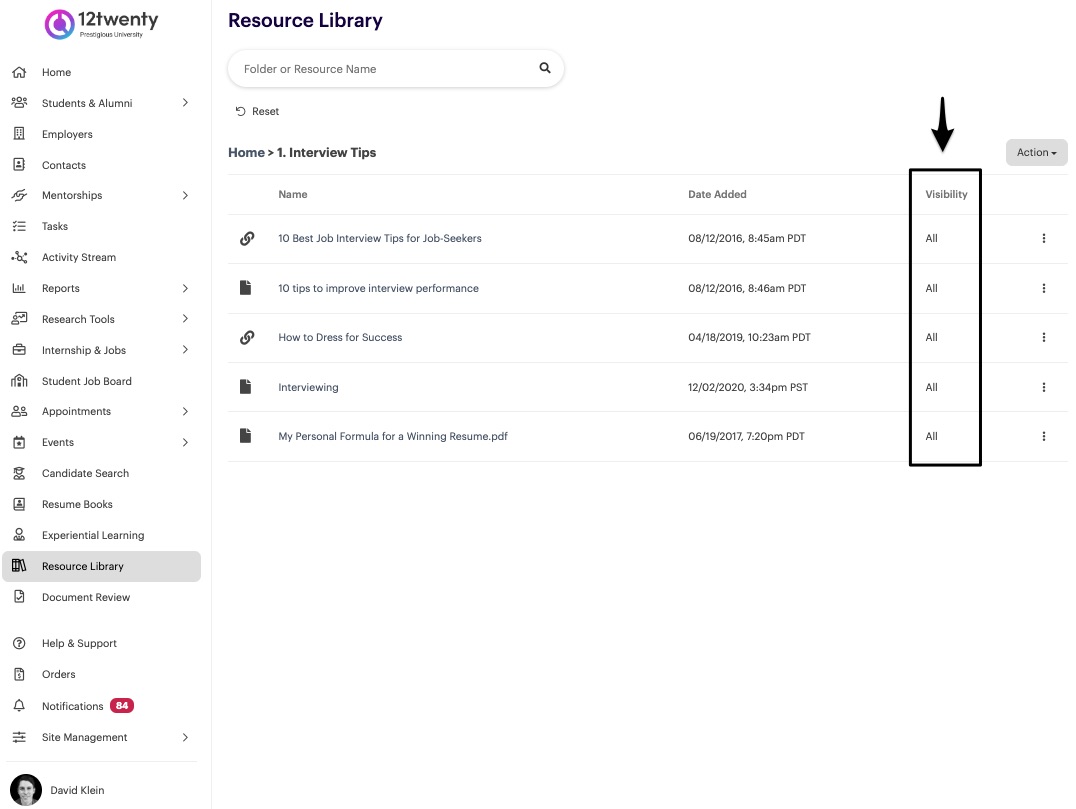1076x809 pixels.
Task: Click file icon beside My Personal Formula resume
Action: [x=246, y=436]
